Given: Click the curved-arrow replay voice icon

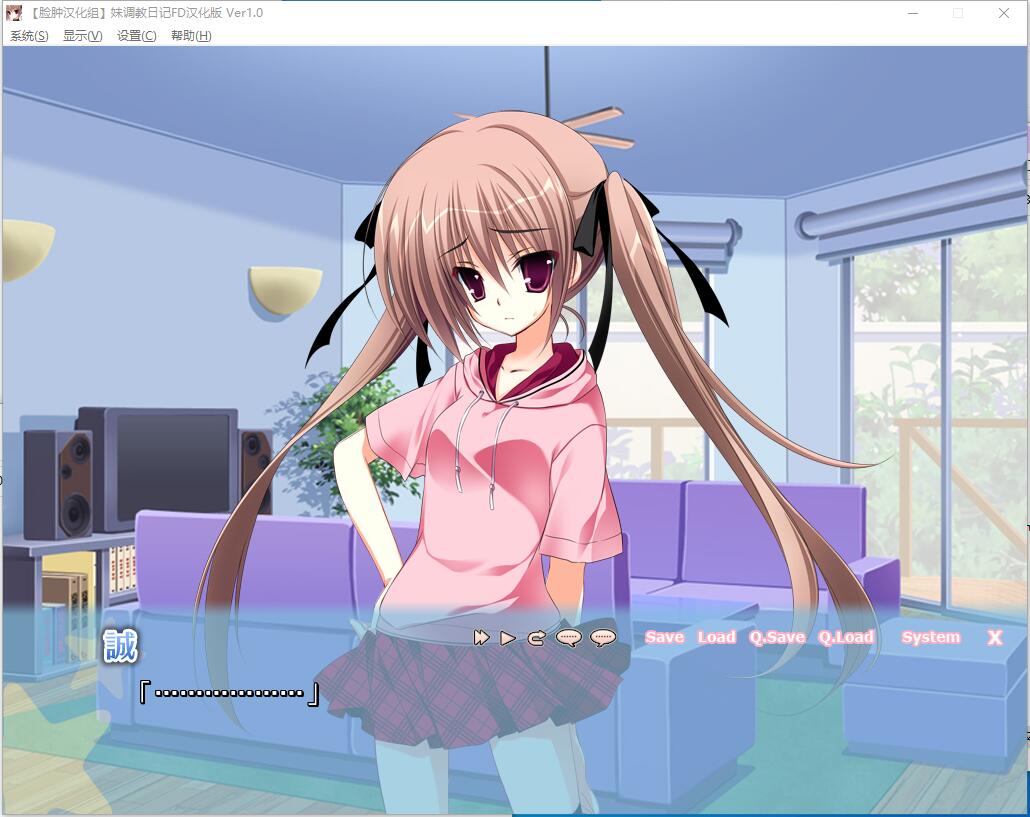Looking at the screenshot, I should coord(536,637).
